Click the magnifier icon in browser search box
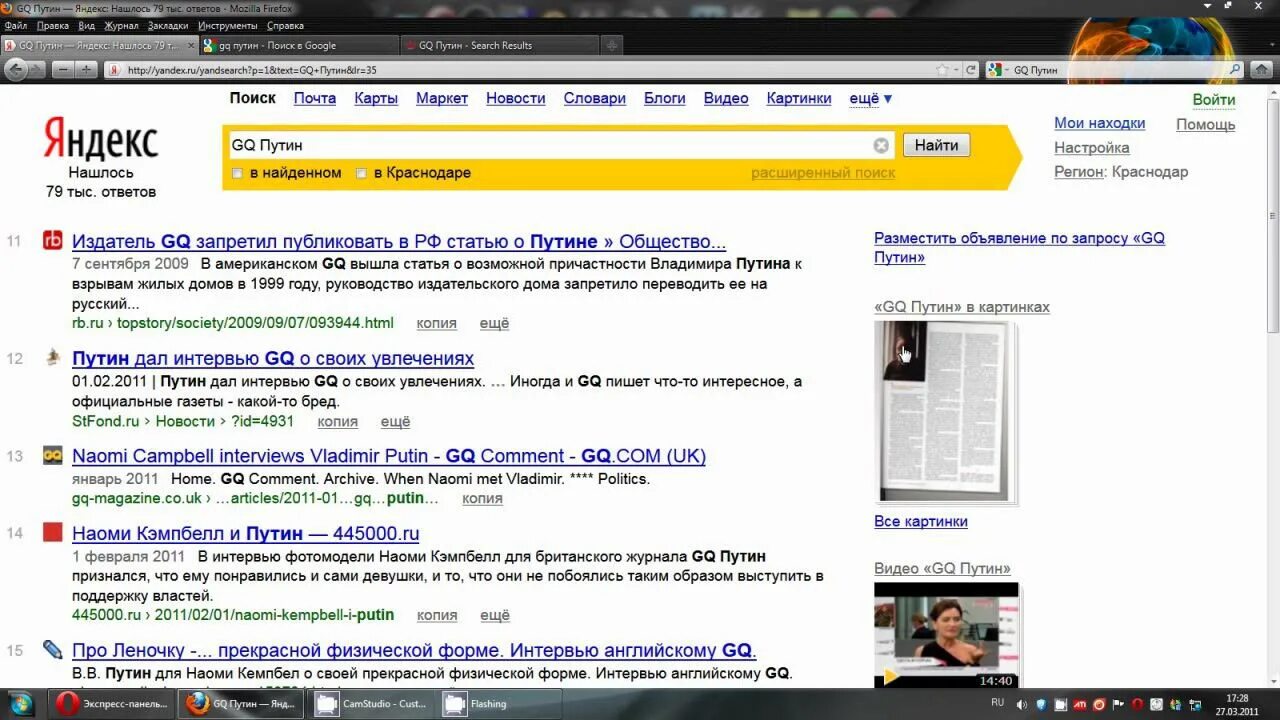 pyautogui.click(x=1235, y=70)
